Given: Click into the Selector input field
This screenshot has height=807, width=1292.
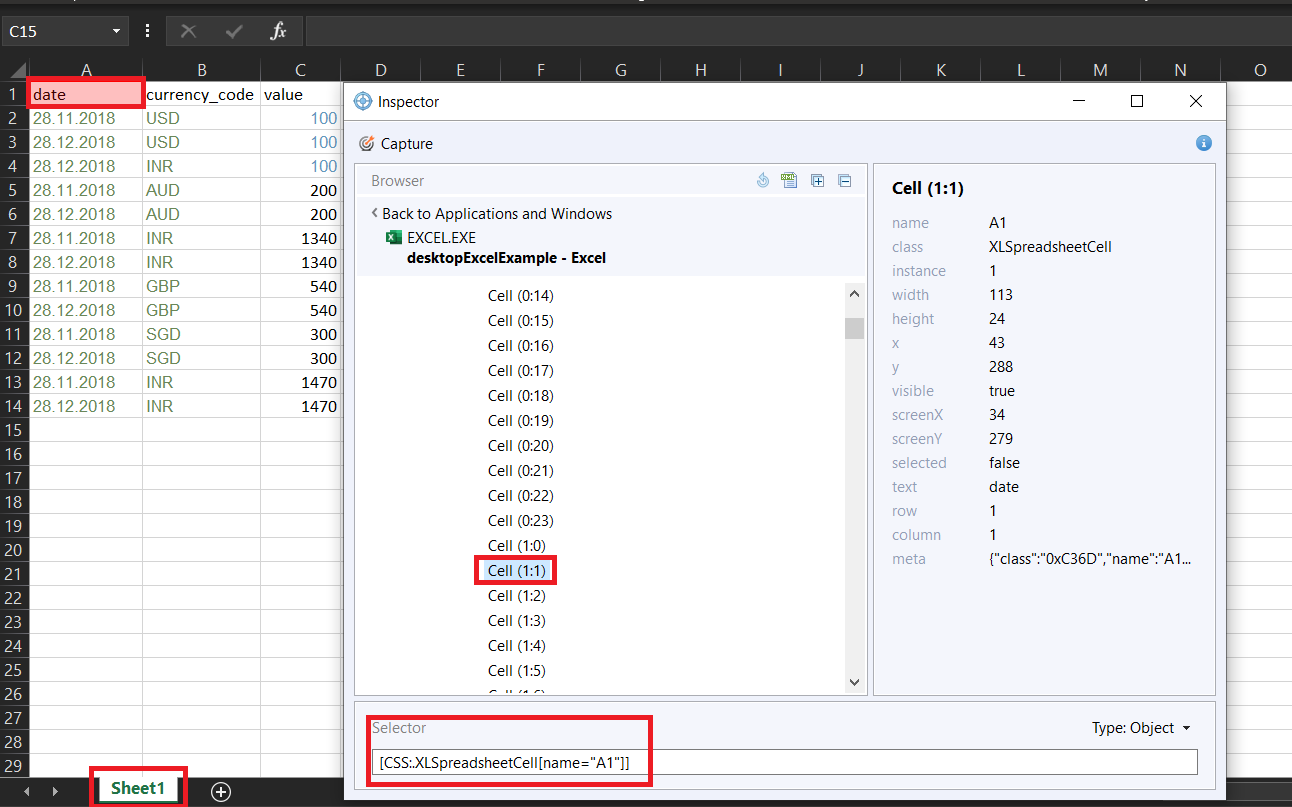Looking at the screenshot, I should point(784,762).
